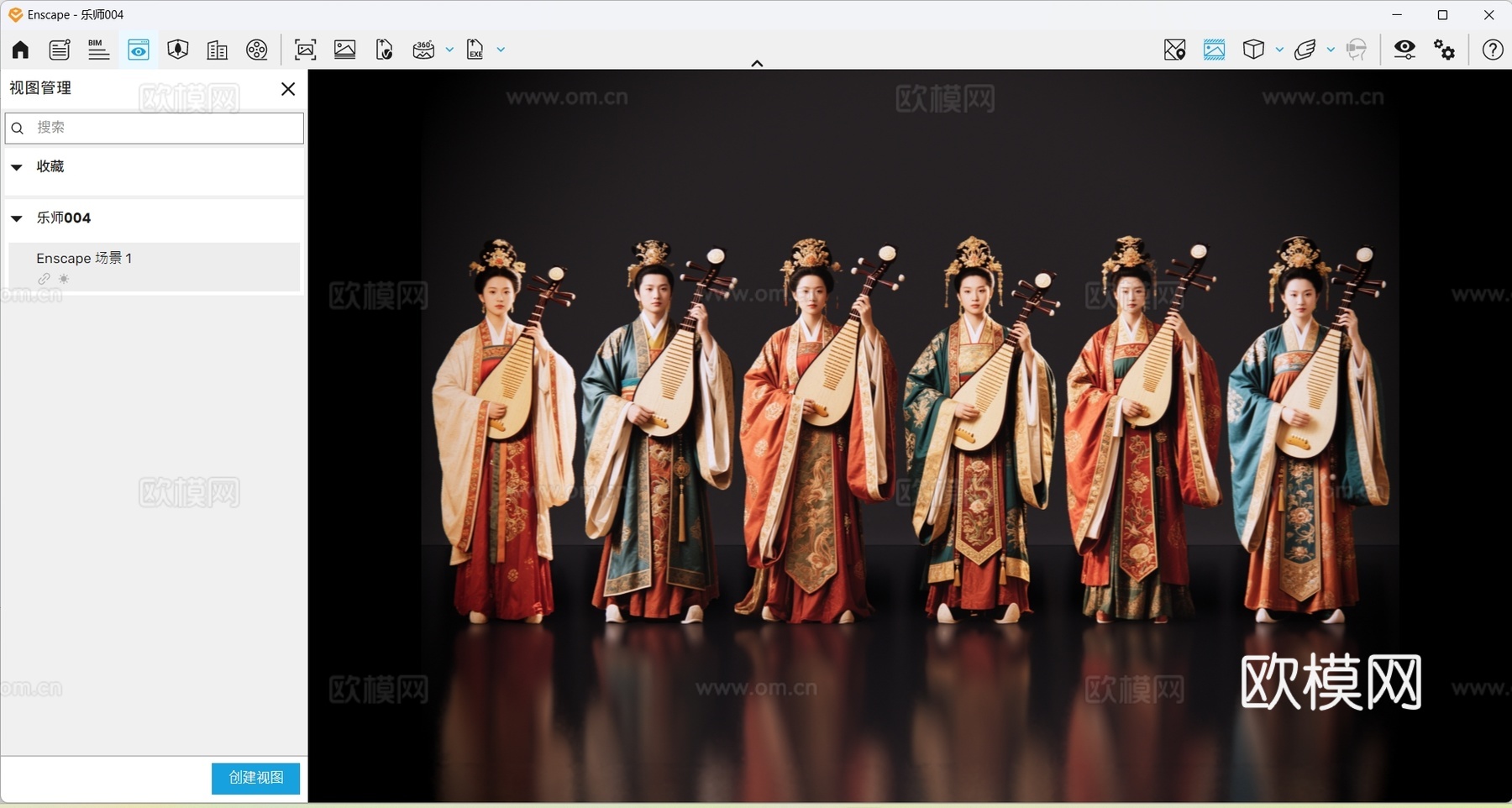Screen dimensions: 1512x808
Task: Click the cube projection mode icon
Action: (x=1253, y=50)
